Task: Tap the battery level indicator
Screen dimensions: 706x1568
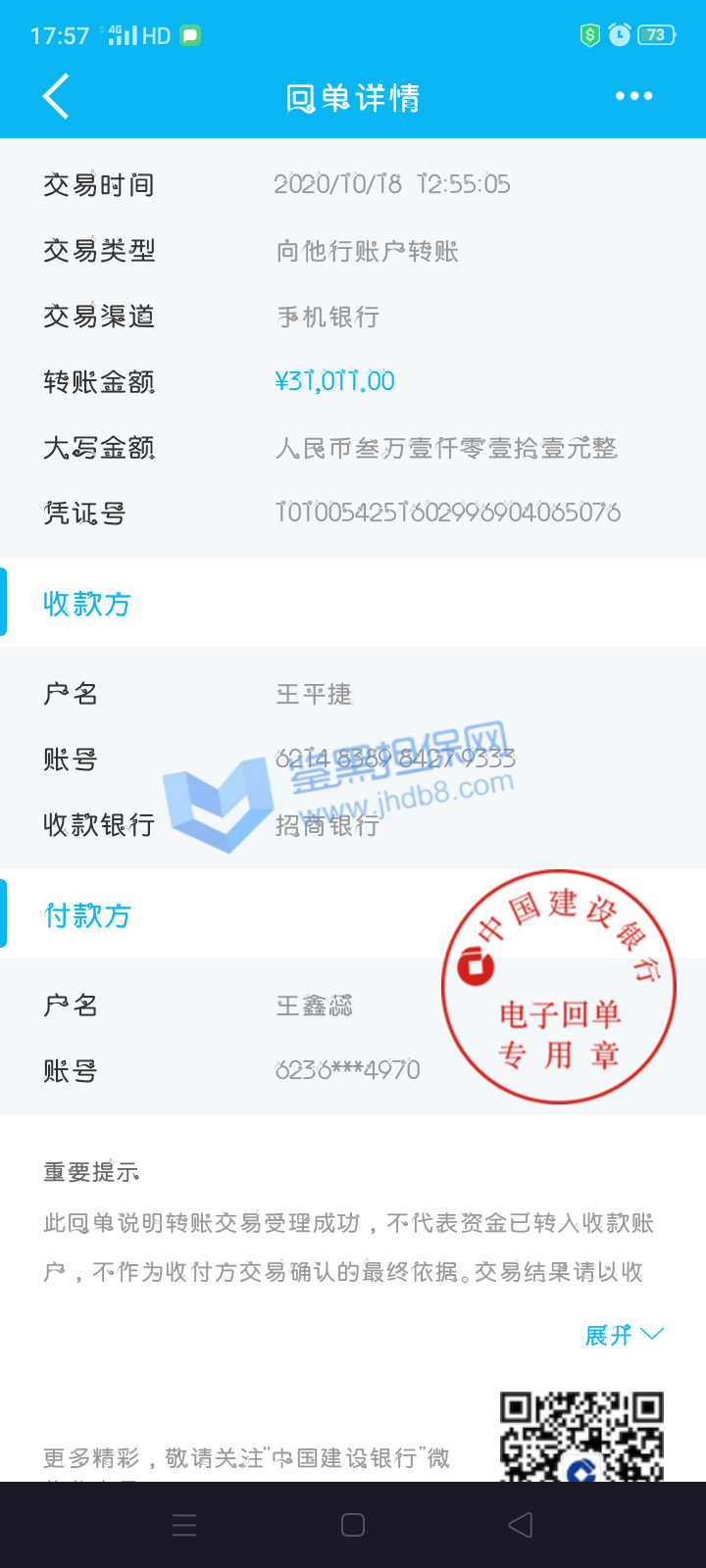Action: 657,35
